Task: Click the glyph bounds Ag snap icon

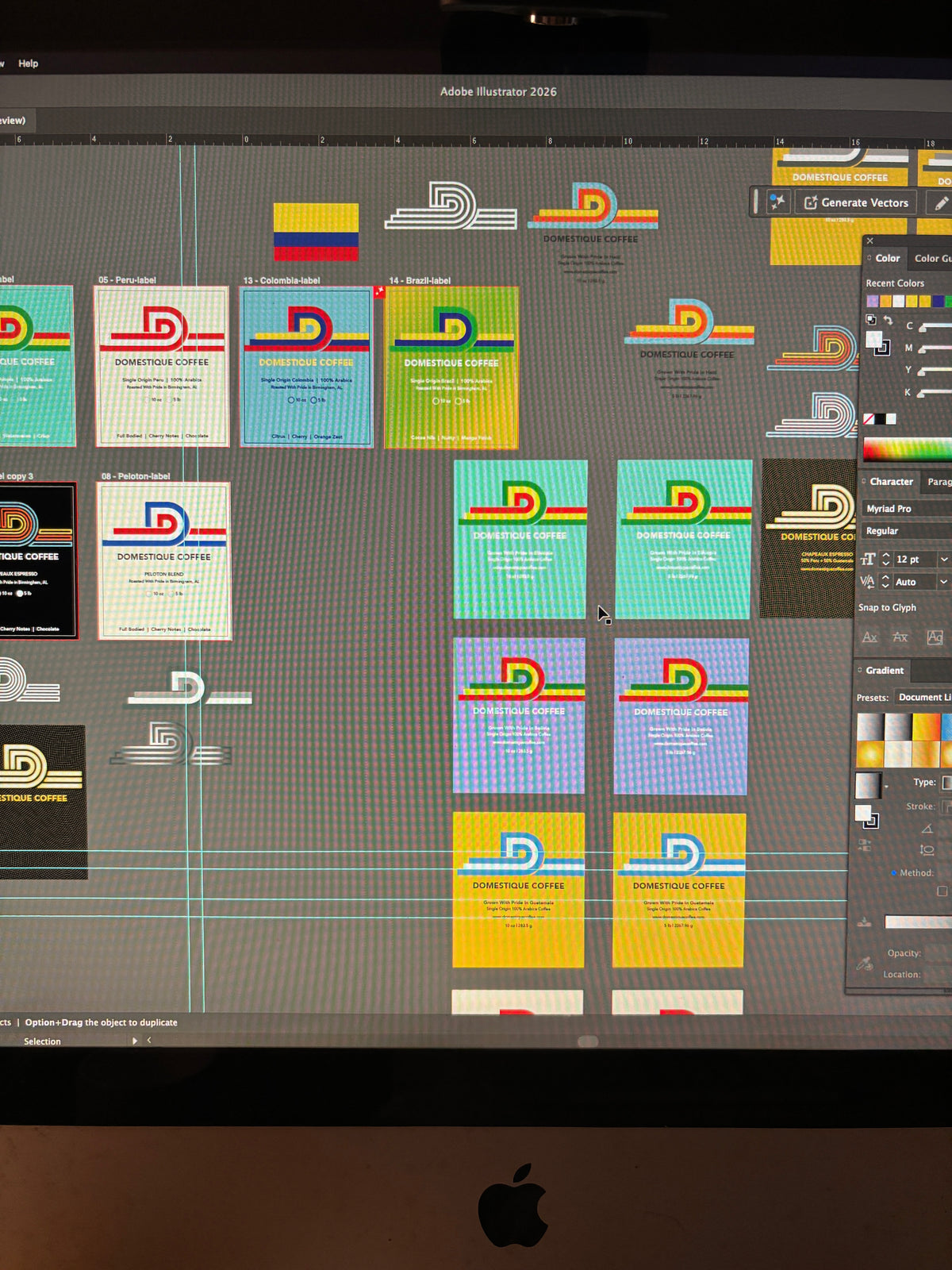Action: (x=935, y=637)
